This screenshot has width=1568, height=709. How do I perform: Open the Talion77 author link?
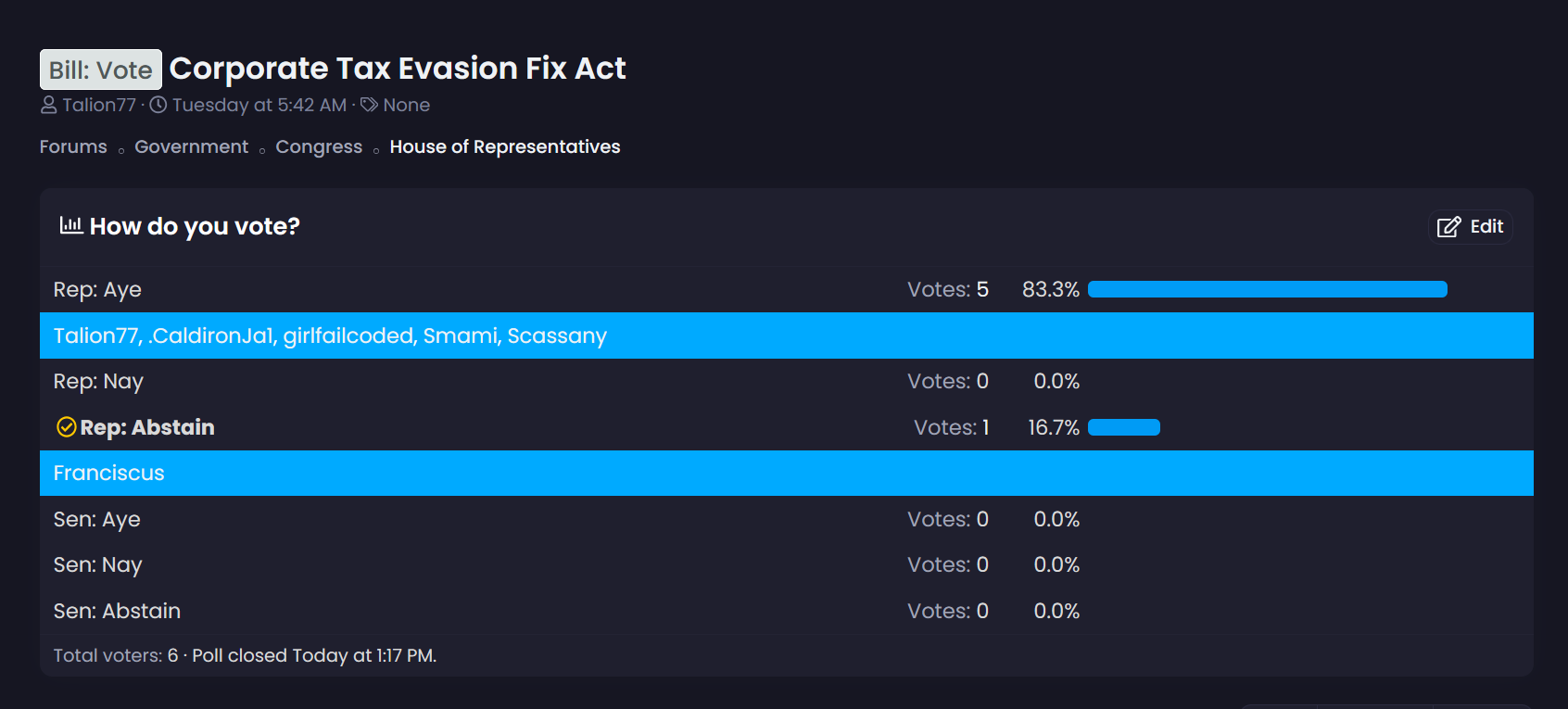click(99, 106)
